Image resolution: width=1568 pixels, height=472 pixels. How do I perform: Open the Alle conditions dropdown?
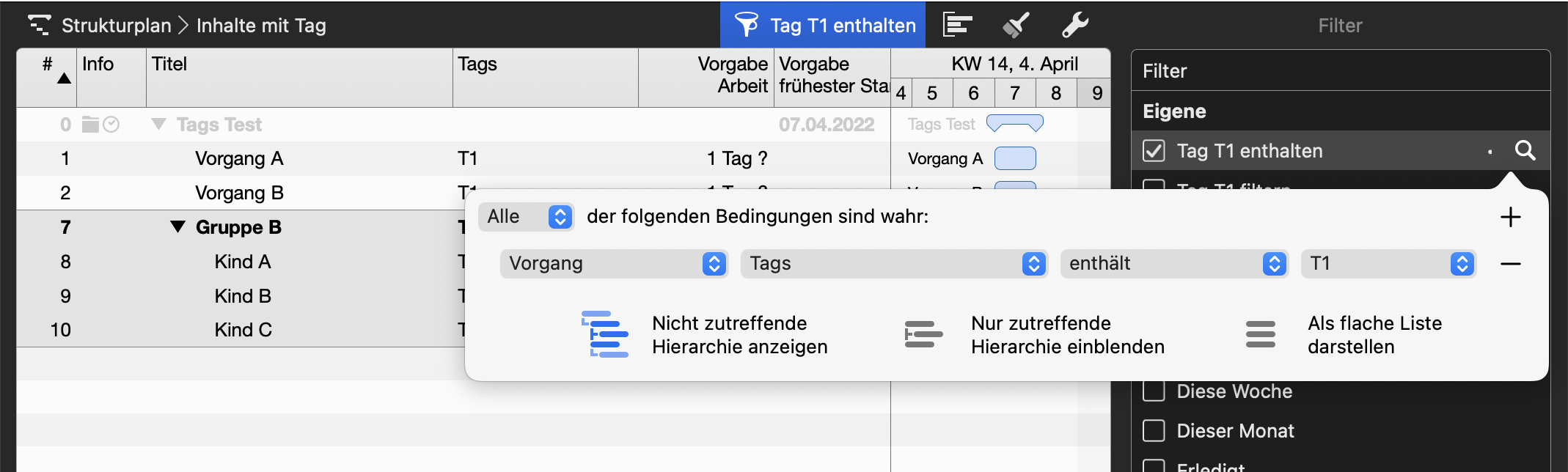pos(526,217)
